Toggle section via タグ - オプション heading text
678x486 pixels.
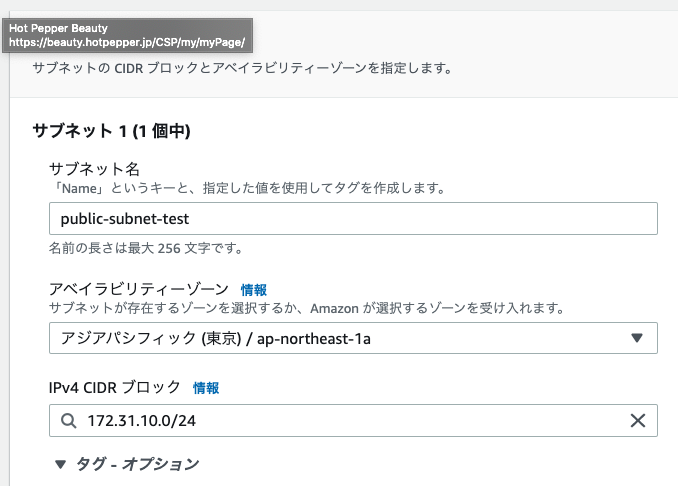tap(138, 464)
